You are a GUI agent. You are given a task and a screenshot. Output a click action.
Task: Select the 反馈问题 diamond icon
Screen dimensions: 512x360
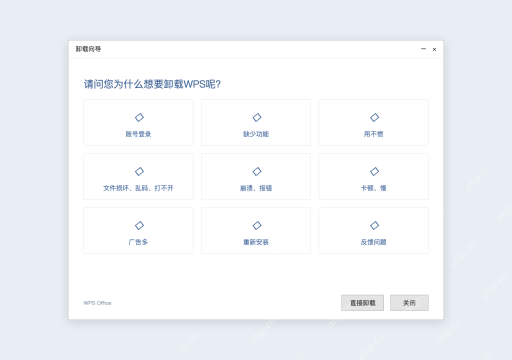point(374,225)
